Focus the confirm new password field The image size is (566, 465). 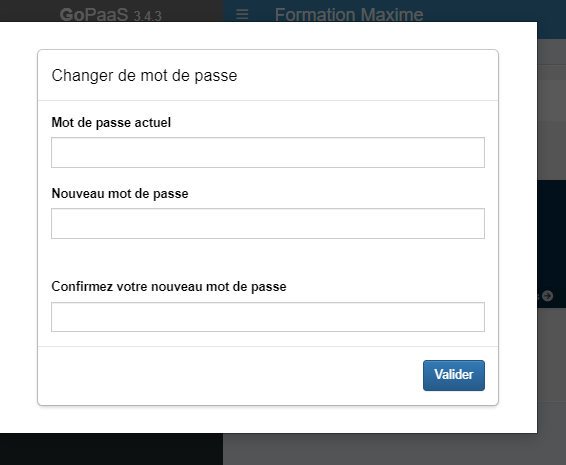pos(268,317)
